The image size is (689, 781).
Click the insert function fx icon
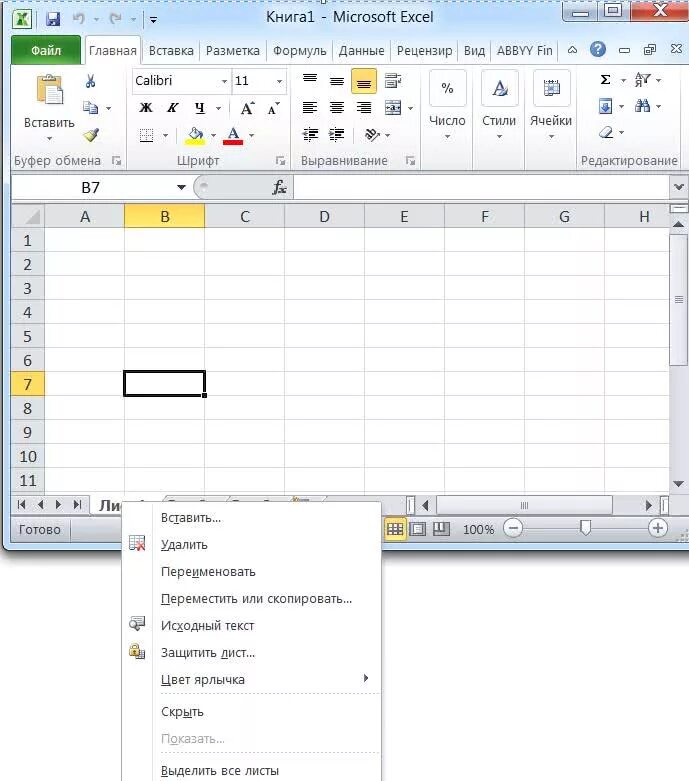pos(279,187)
